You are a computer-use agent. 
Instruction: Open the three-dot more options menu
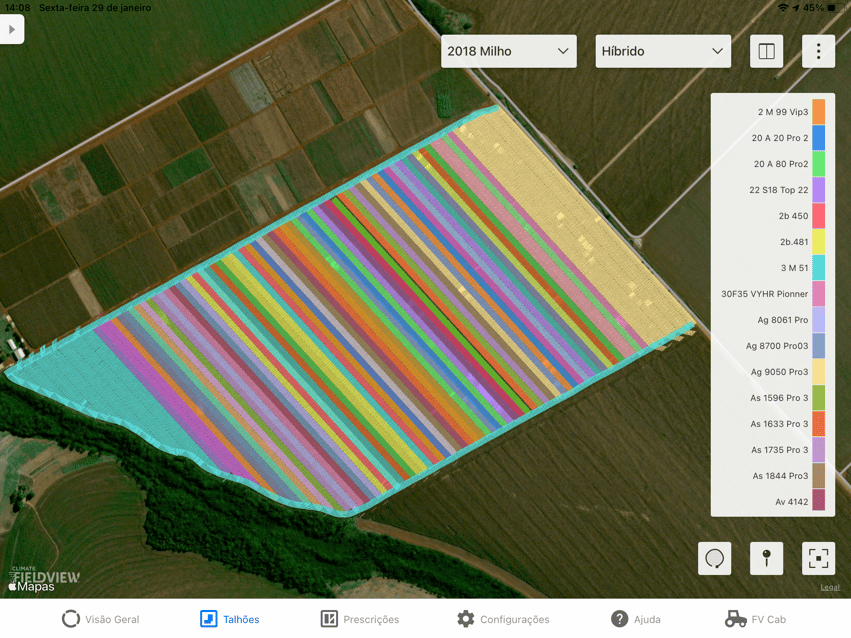coord(818,51)
